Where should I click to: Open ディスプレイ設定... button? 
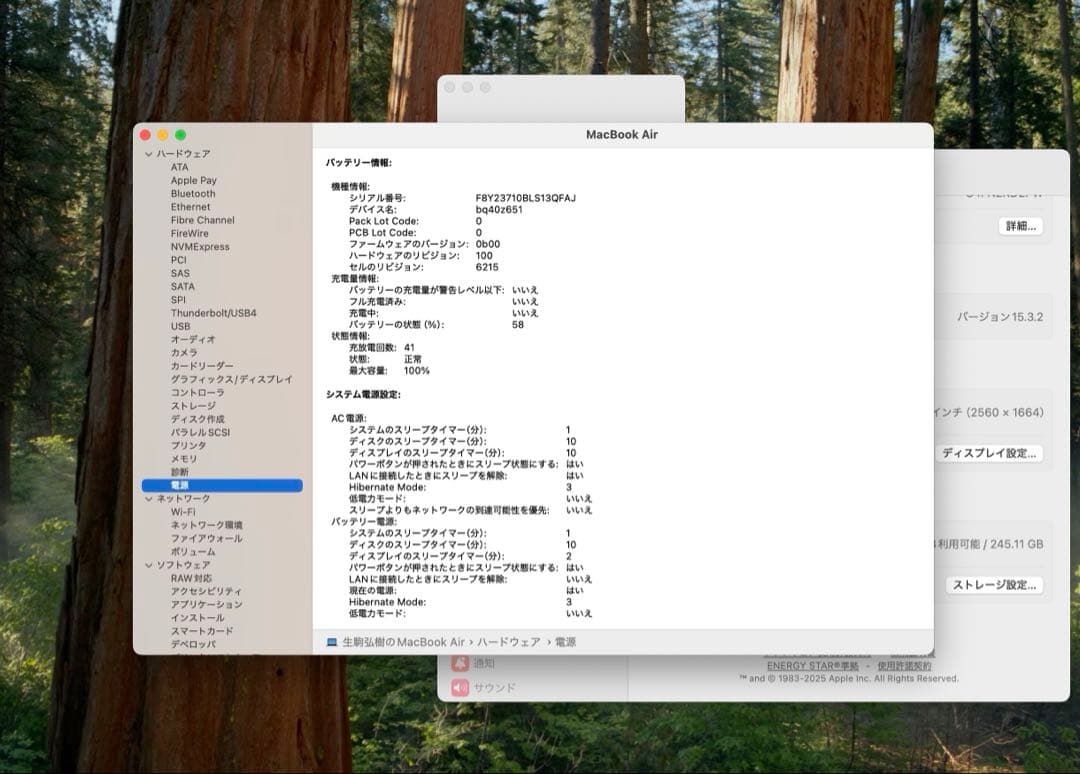pos(990,453)
